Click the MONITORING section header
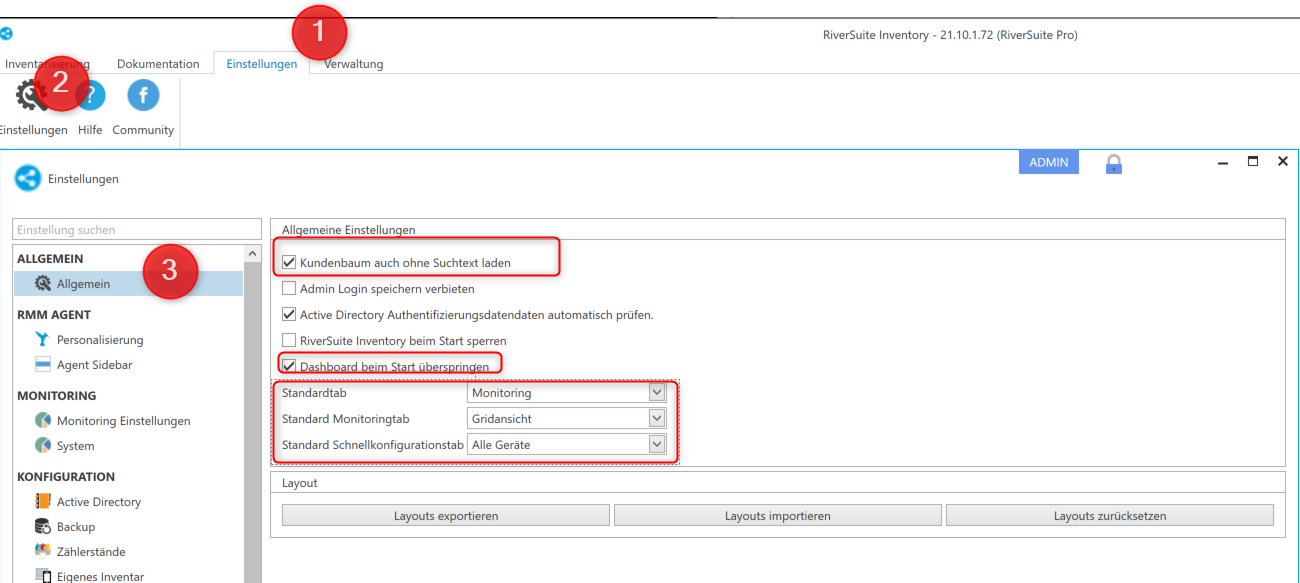The height and width of the screenshot is (583, 1300). click(x=57, y=396)
